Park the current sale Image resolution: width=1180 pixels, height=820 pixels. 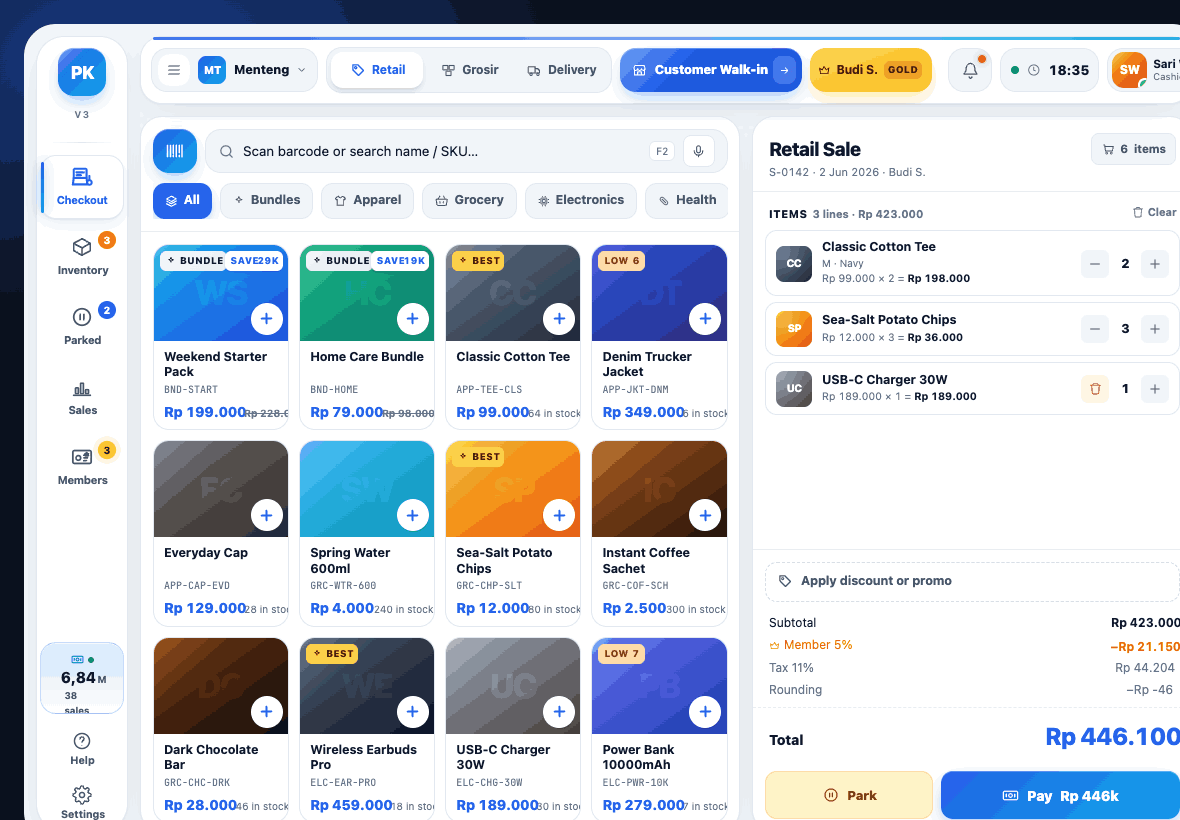[849, 795]
